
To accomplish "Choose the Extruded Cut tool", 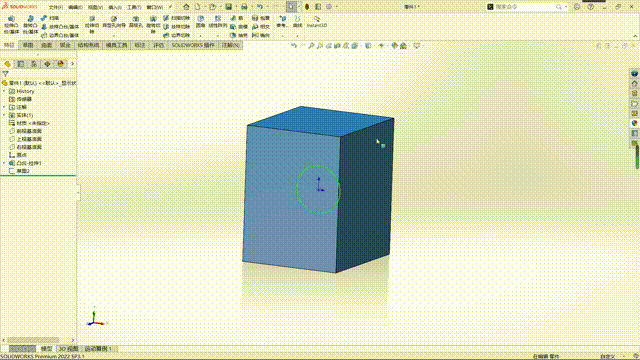I will (x=92, y=24).
